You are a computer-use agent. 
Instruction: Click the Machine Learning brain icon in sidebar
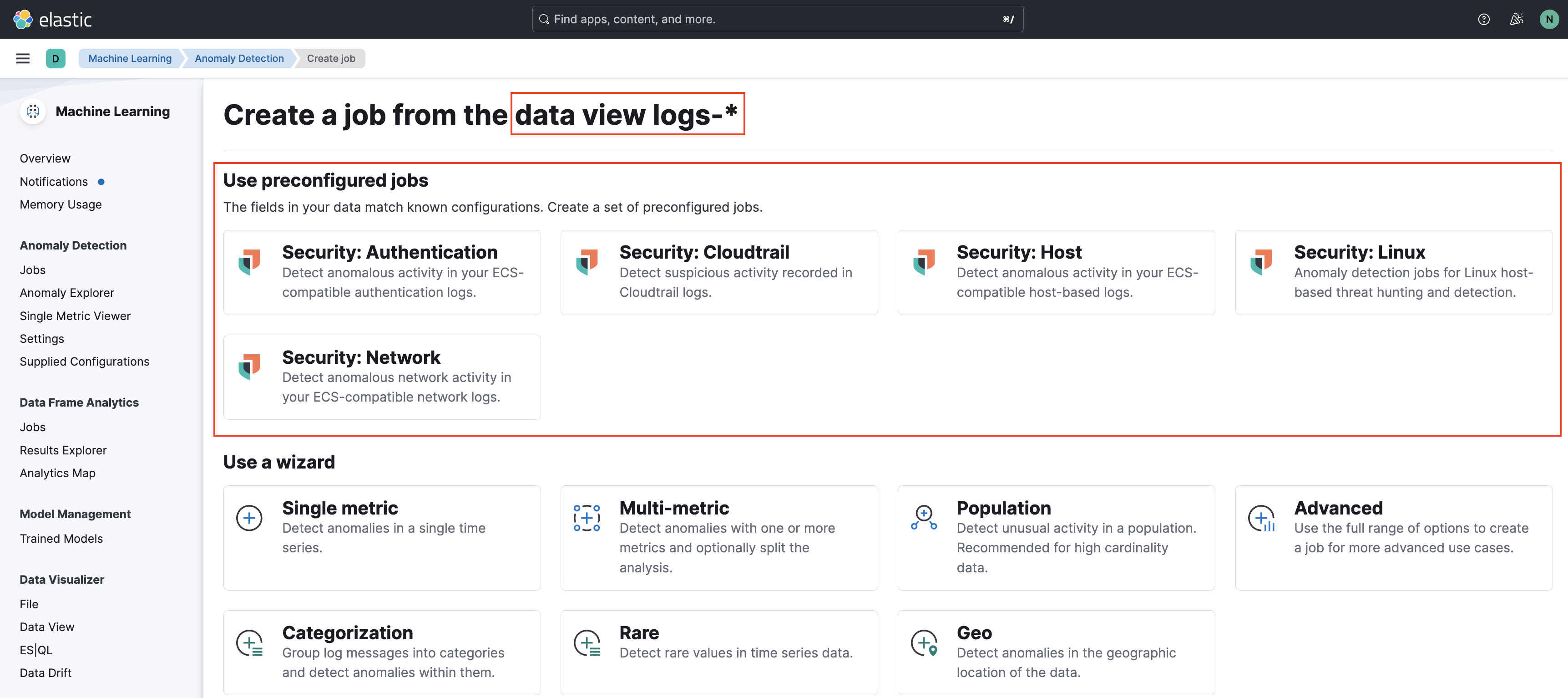[x=33, y=112]
